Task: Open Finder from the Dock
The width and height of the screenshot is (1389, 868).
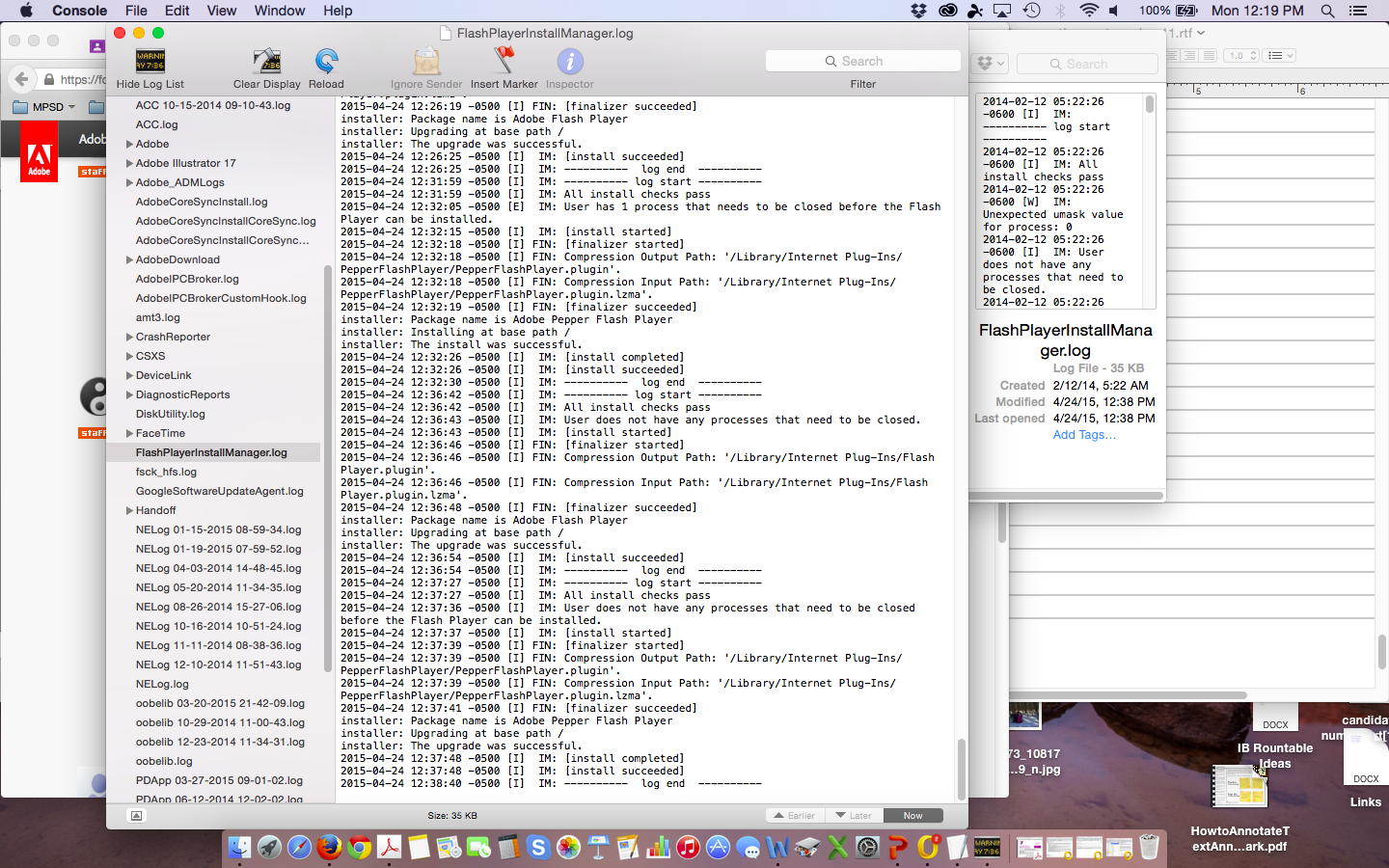Action: 239,847
